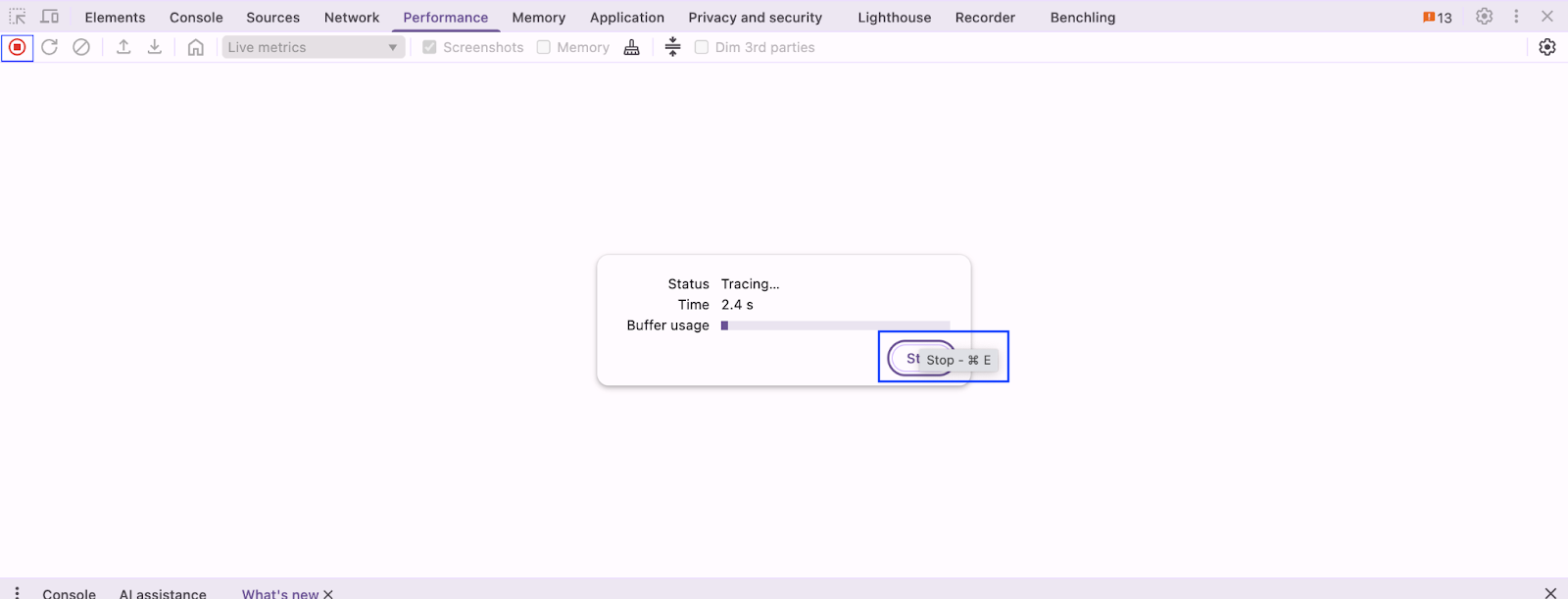This screenshot has height=599, width=1568.
Task: Select the inspect element picker icon
Action: pyautogui.click(x=18, y=17)
